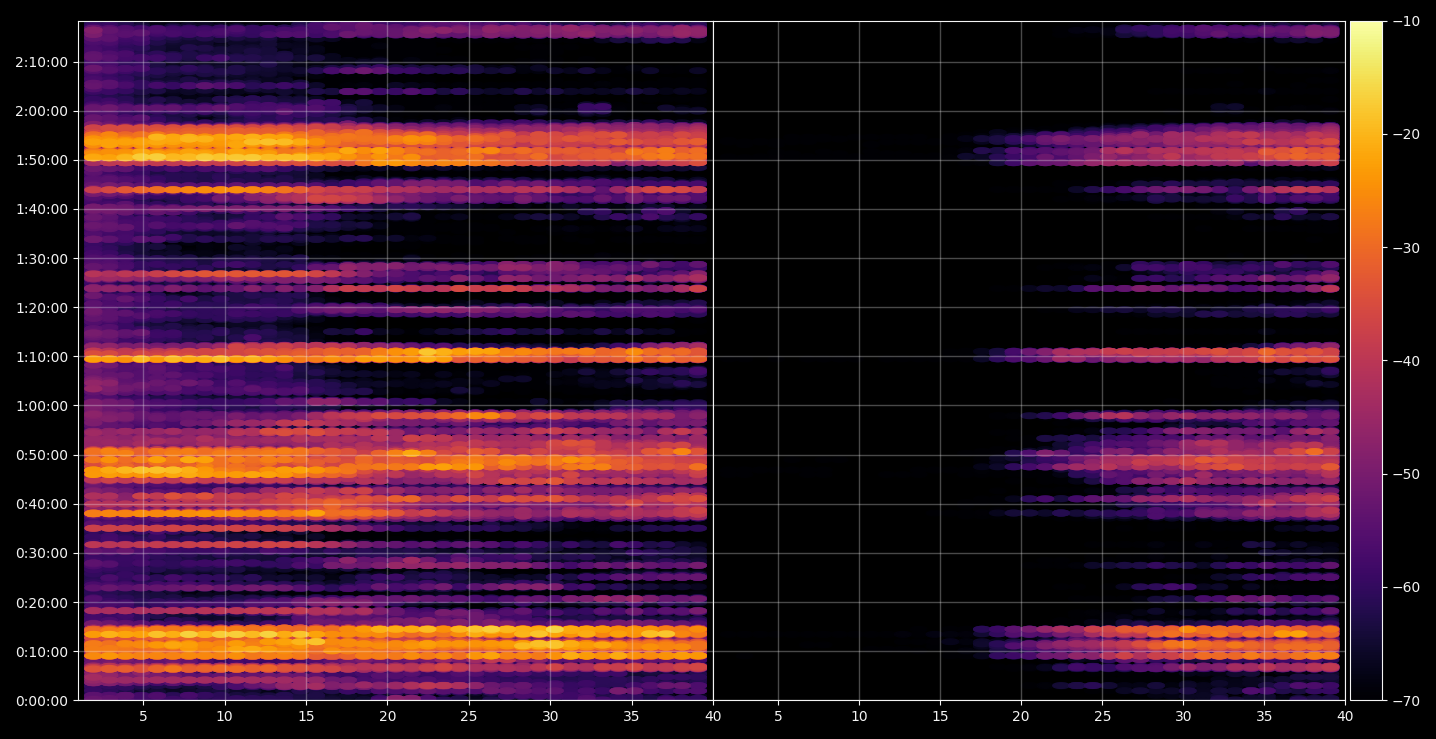Select the 0:50:00 y-axis label
1436x739 pixels.
click(41, 455)
